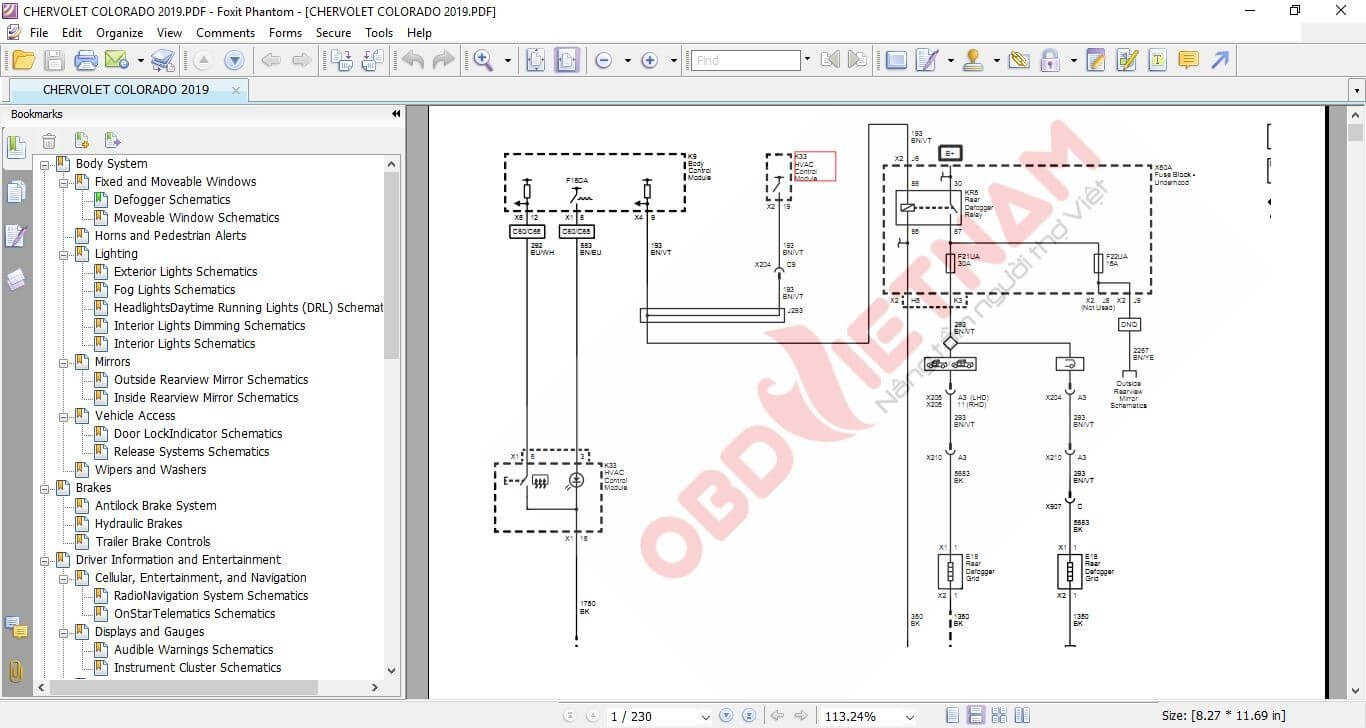Open Pages panel in side navigation

click(x=16, y=192)
